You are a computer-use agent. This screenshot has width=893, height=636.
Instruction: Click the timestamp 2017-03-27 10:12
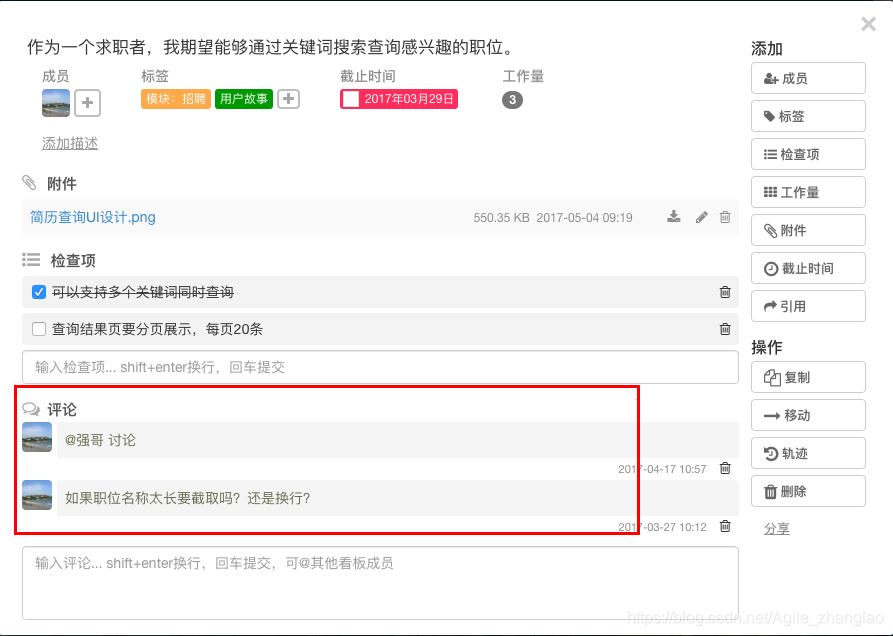[x=662, y=527]
